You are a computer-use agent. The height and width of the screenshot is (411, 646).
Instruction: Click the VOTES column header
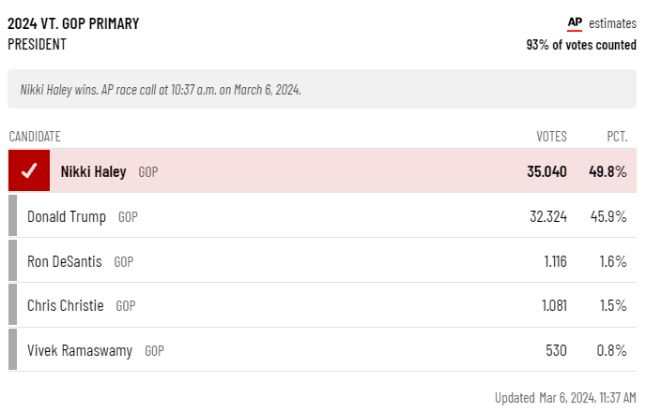point(551,136)
